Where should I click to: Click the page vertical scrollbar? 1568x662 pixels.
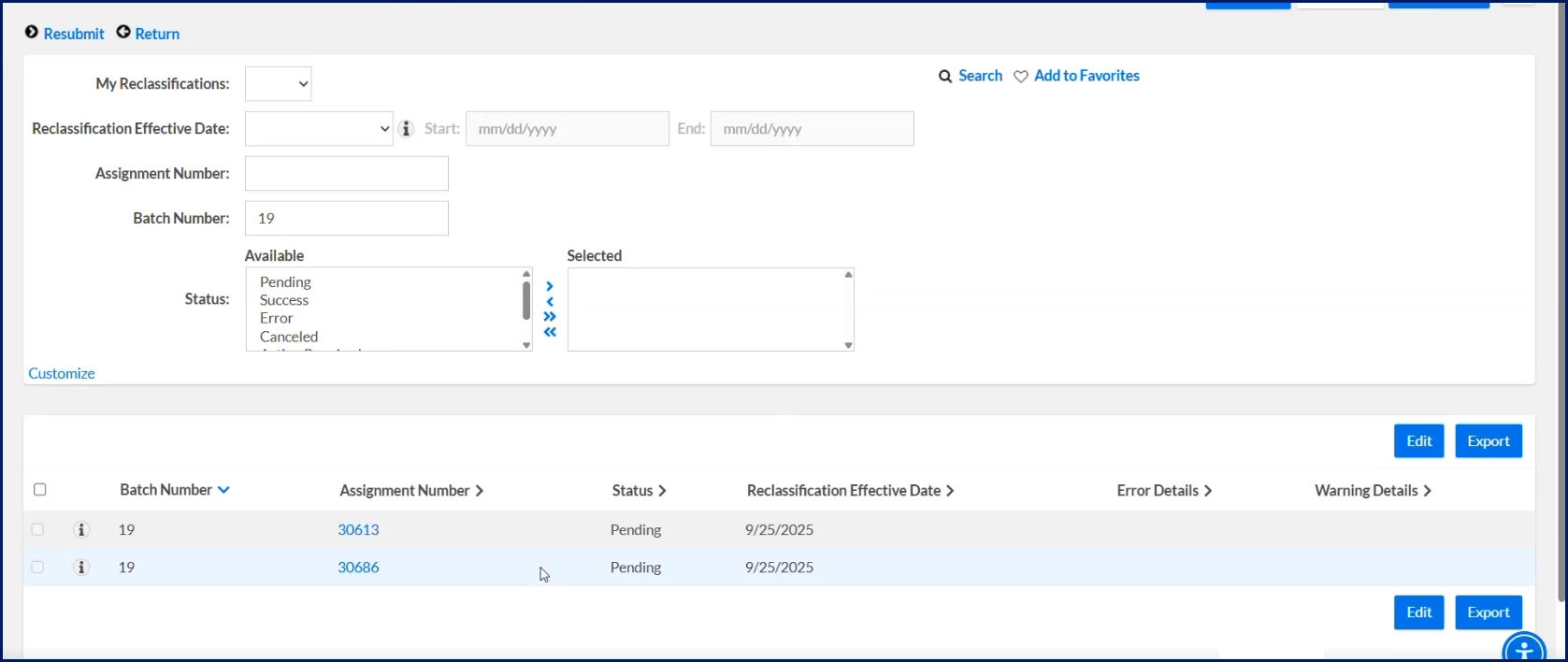tap(1561, 301)
